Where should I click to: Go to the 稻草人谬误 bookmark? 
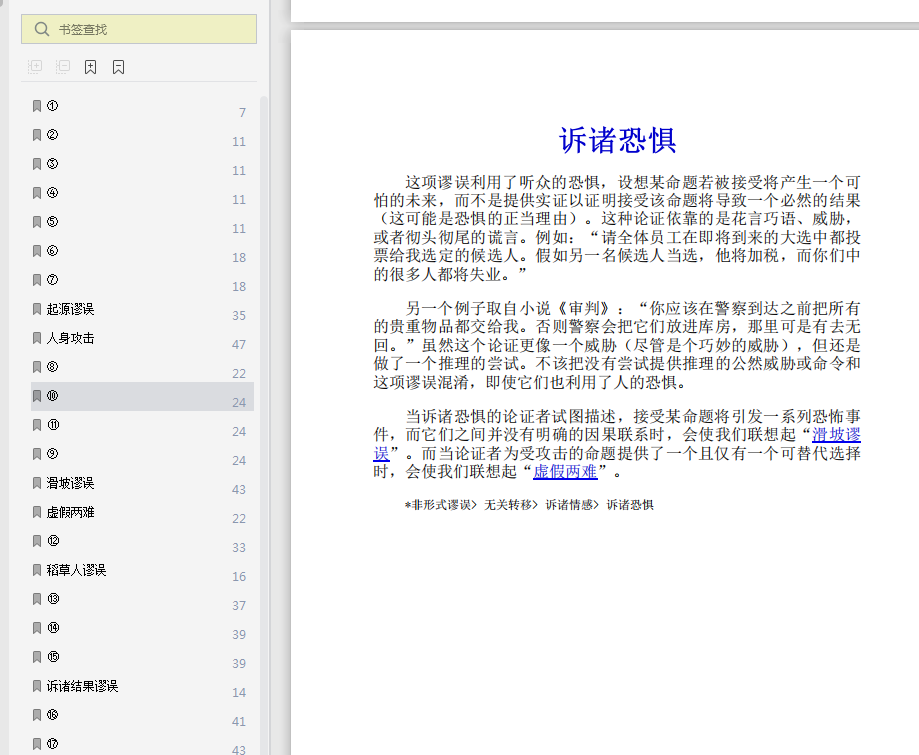142,570
